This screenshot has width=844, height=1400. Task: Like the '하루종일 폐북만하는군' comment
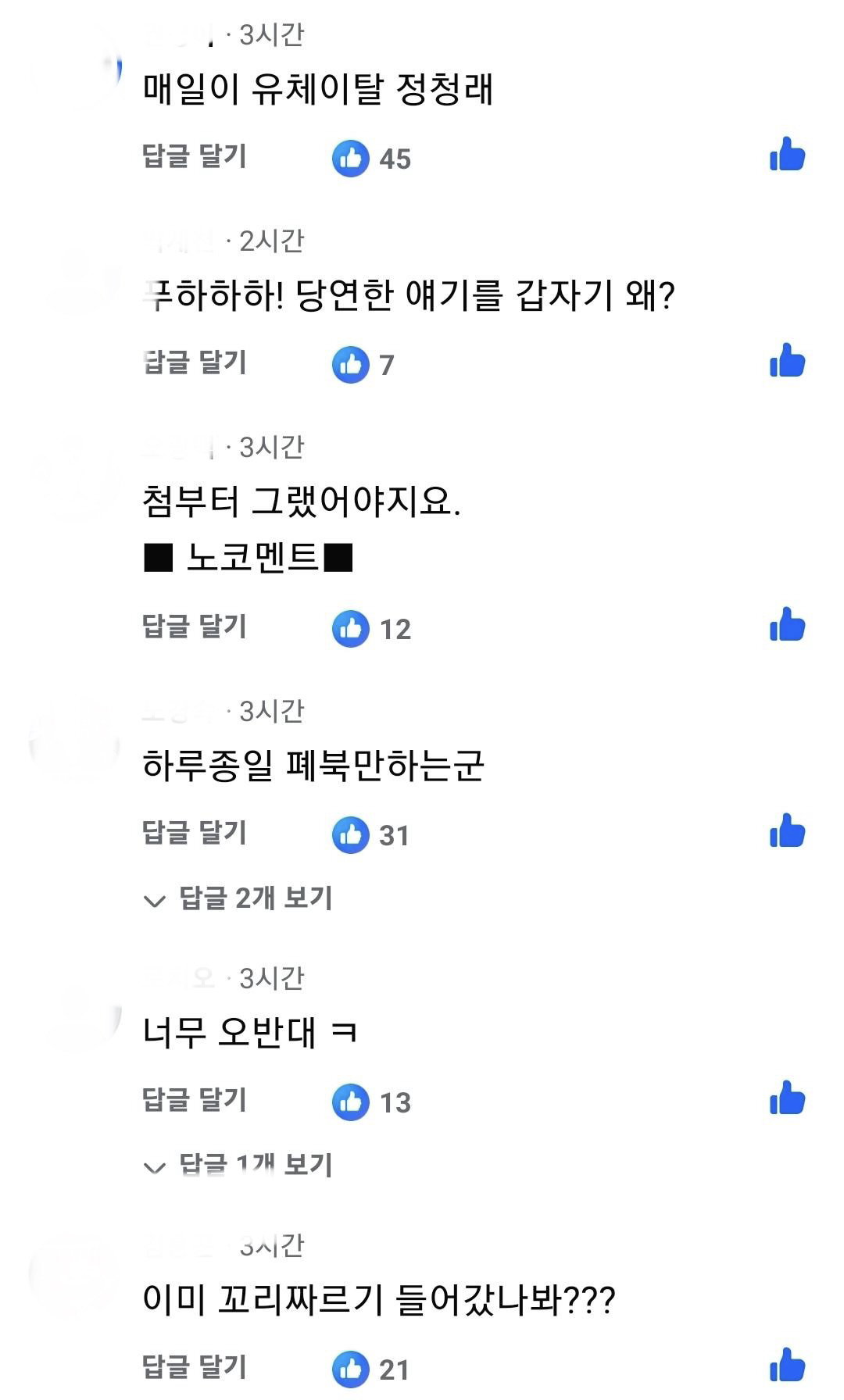pyautogui.click(x=787, y=831)
